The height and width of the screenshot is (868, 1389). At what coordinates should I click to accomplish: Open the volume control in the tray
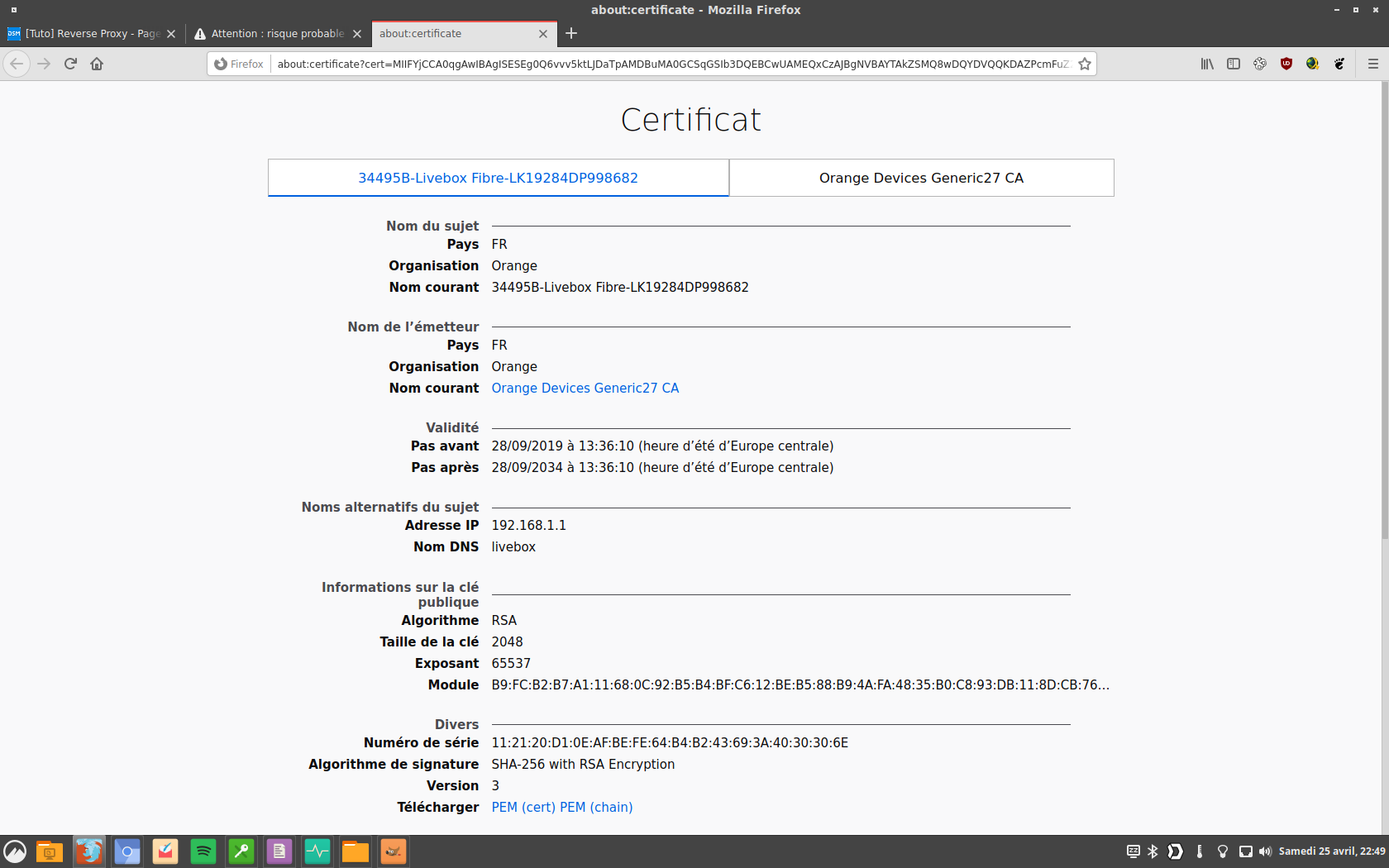[x=1265, y=851]
